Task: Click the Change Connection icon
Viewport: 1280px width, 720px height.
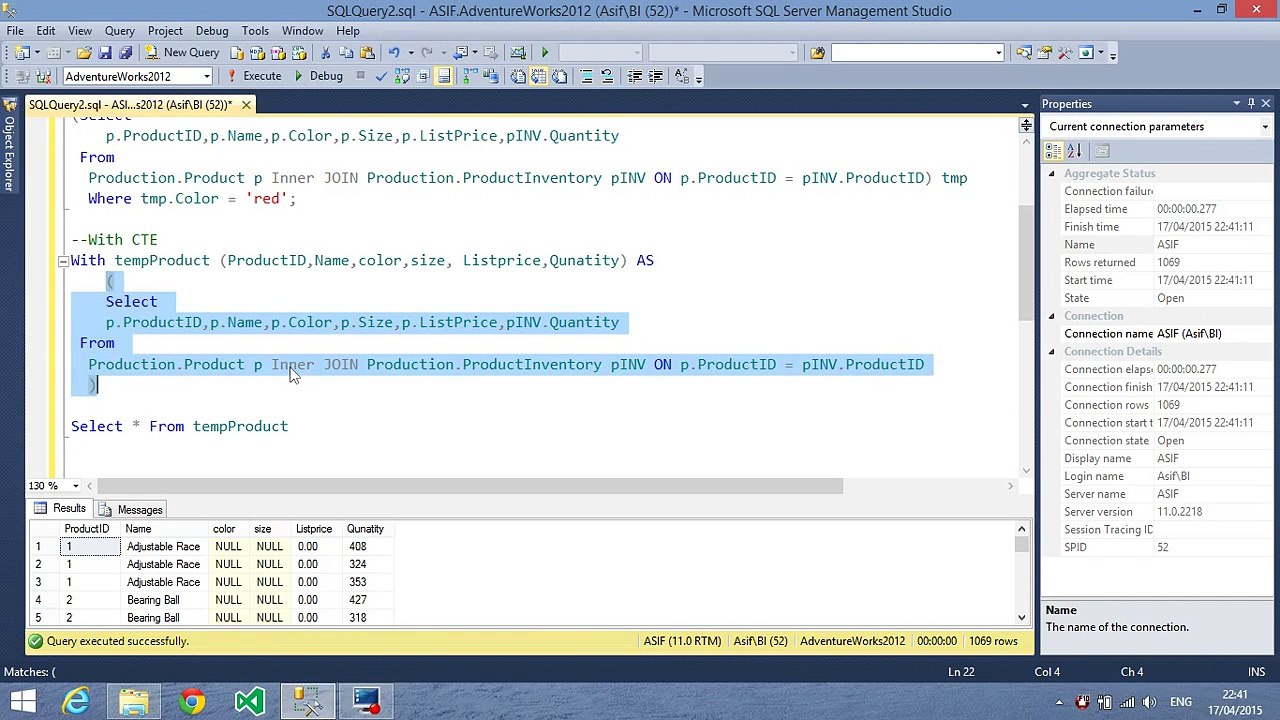Action: pyautogui.click(x=44, y=76)
